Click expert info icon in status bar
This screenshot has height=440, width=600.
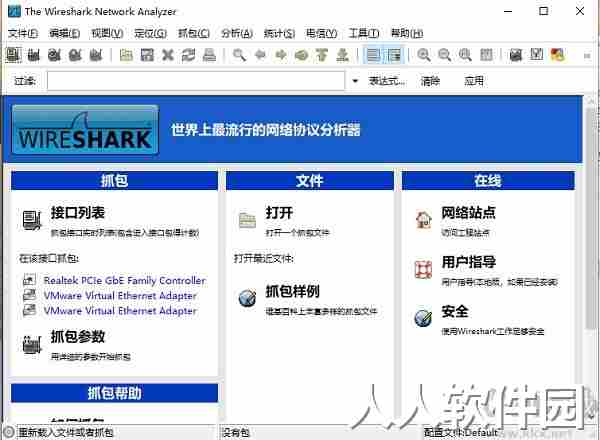[x=8, y=432]
